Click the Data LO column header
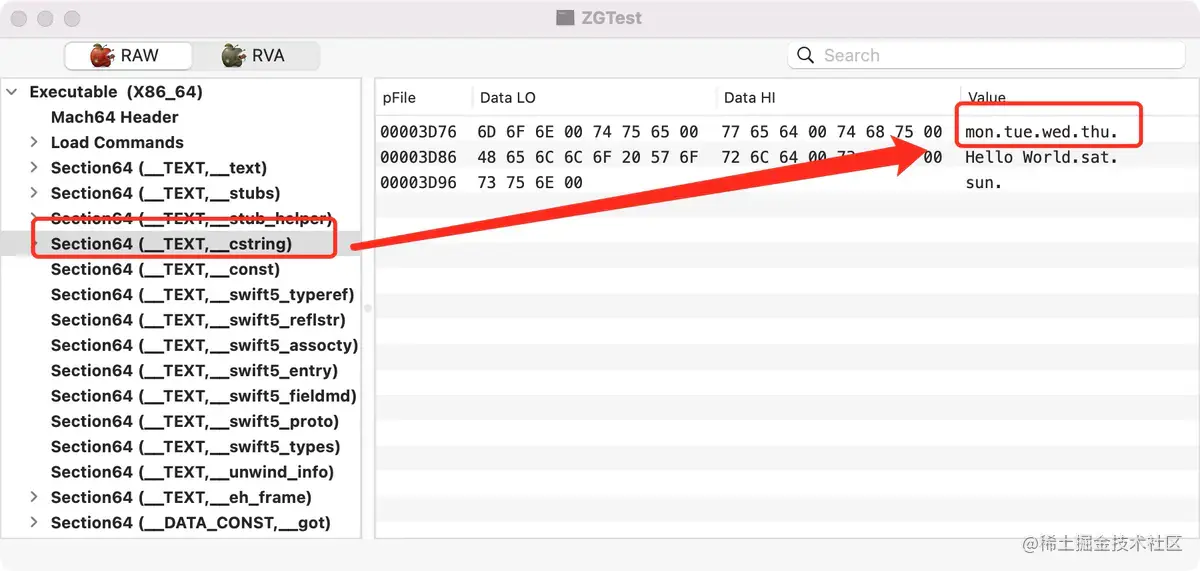The image size is (1200, 571). [x=508, y=98]
